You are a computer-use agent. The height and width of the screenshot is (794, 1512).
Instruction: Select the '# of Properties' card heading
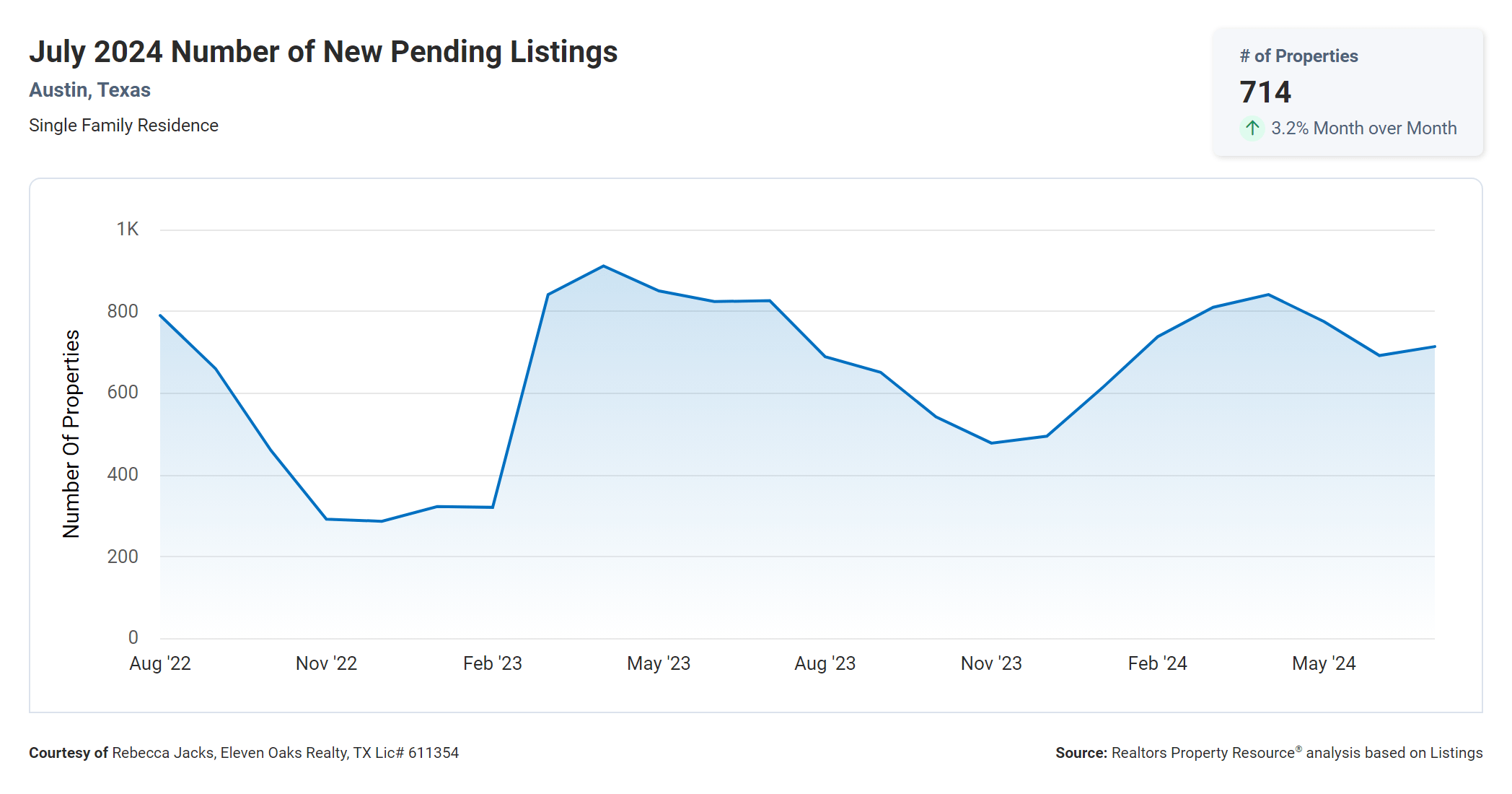coord(1298,56)
